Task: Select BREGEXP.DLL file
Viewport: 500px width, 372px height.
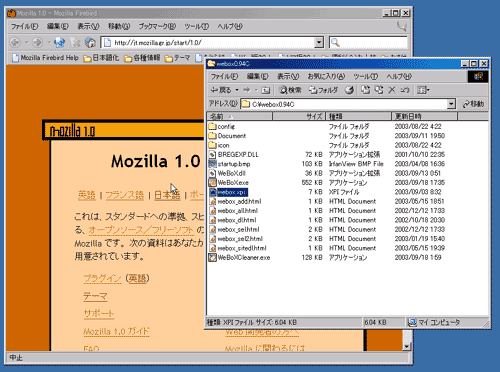Action: (x=233, y=155)
